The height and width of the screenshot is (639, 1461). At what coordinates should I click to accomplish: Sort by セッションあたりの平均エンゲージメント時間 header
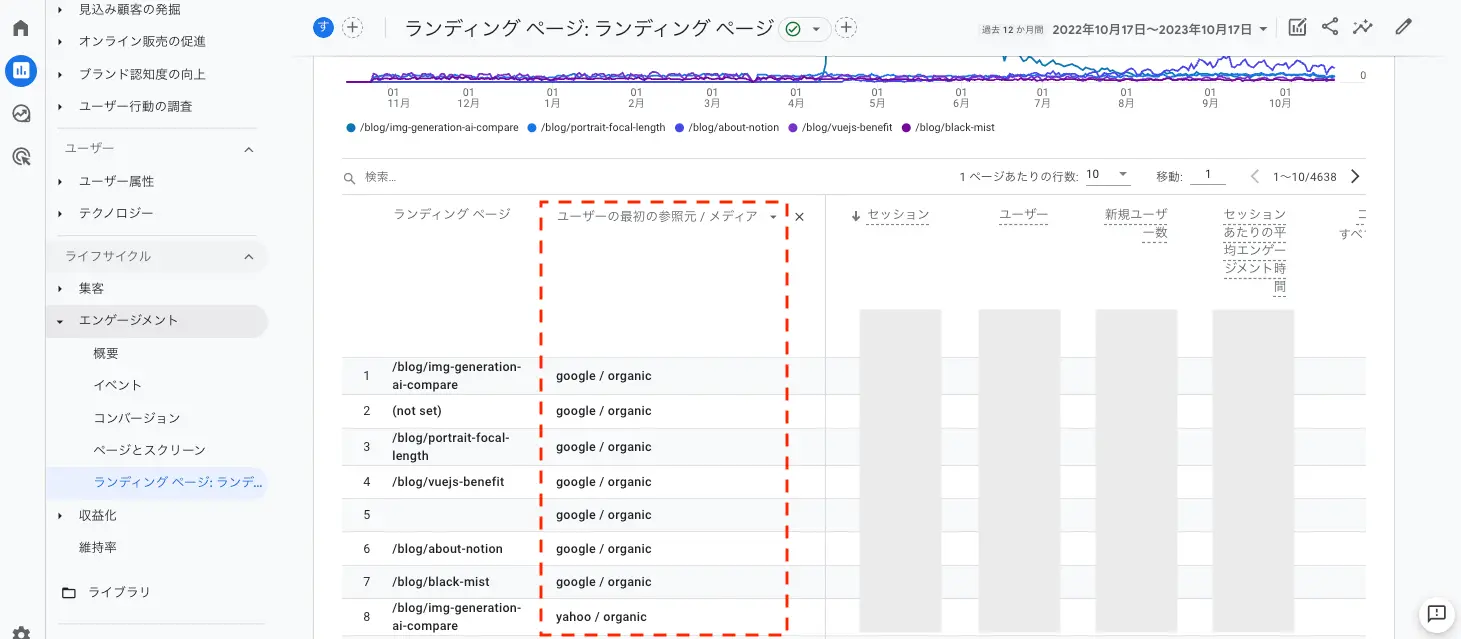tap(1255, 251)
